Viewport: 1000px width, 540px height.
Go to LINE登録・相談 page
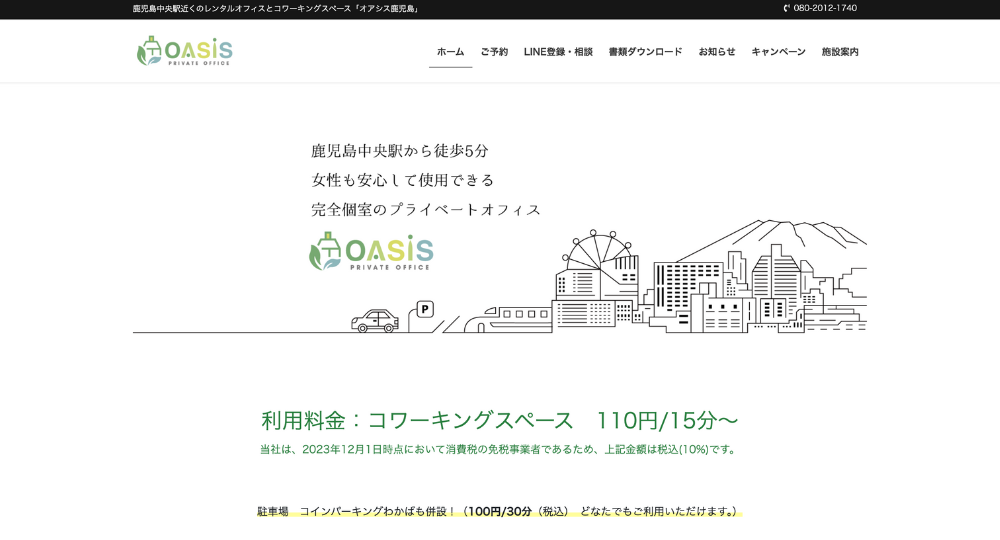coord(558,52)
